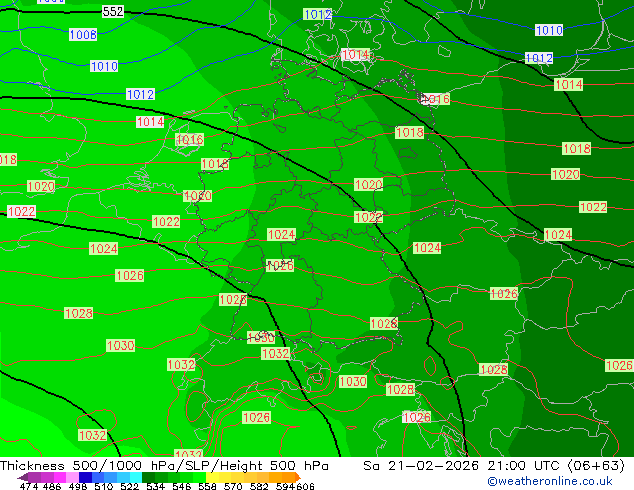Select the map title 'Thickness 500/1000 hPa/SLP/Height 500 hPa'
The height and width of the screenshot is (490, 634).
tap(164, 466)
